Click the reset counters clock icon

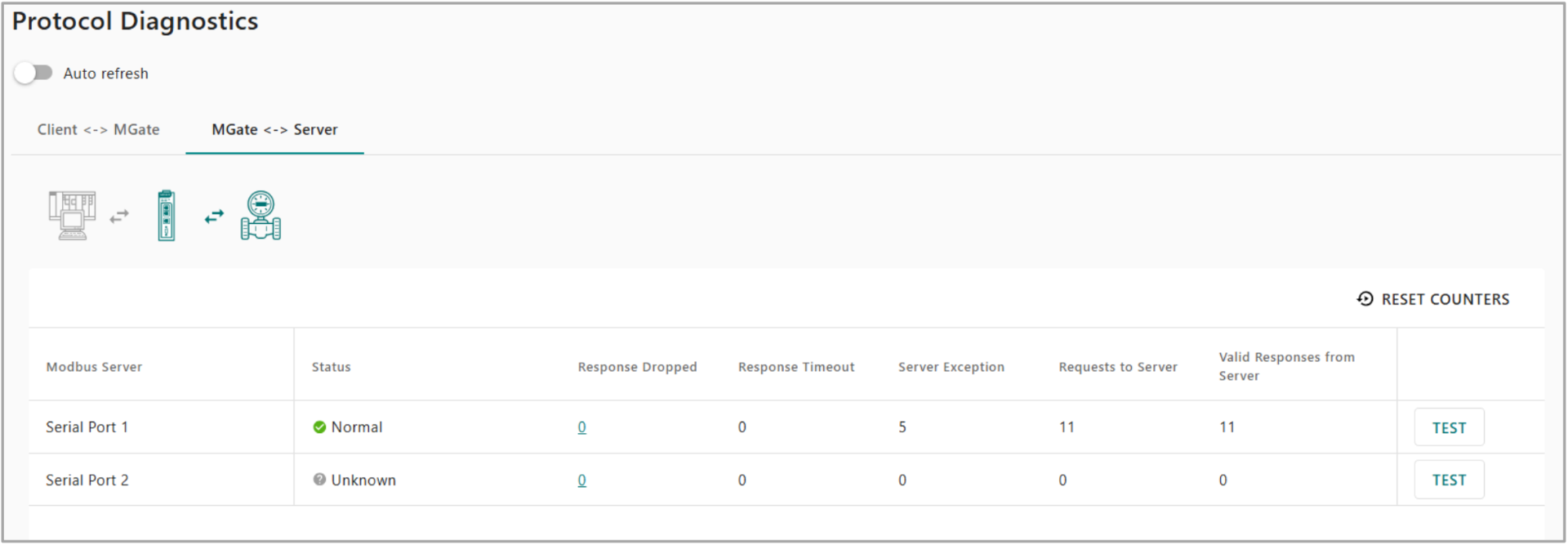[x=1365, y=299]
